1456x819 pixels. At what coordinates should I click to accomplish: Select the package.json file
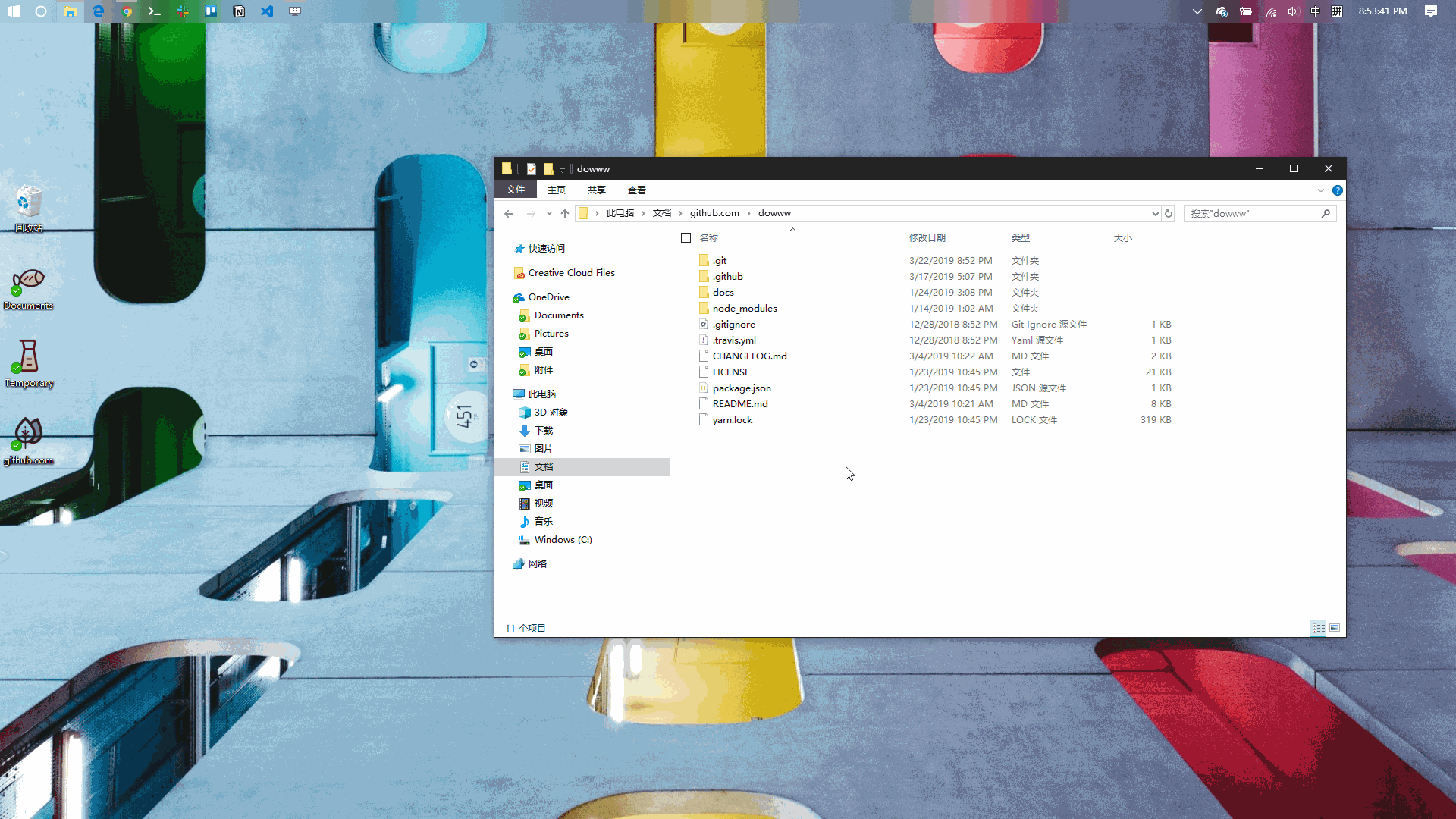(x=735, y=388)
